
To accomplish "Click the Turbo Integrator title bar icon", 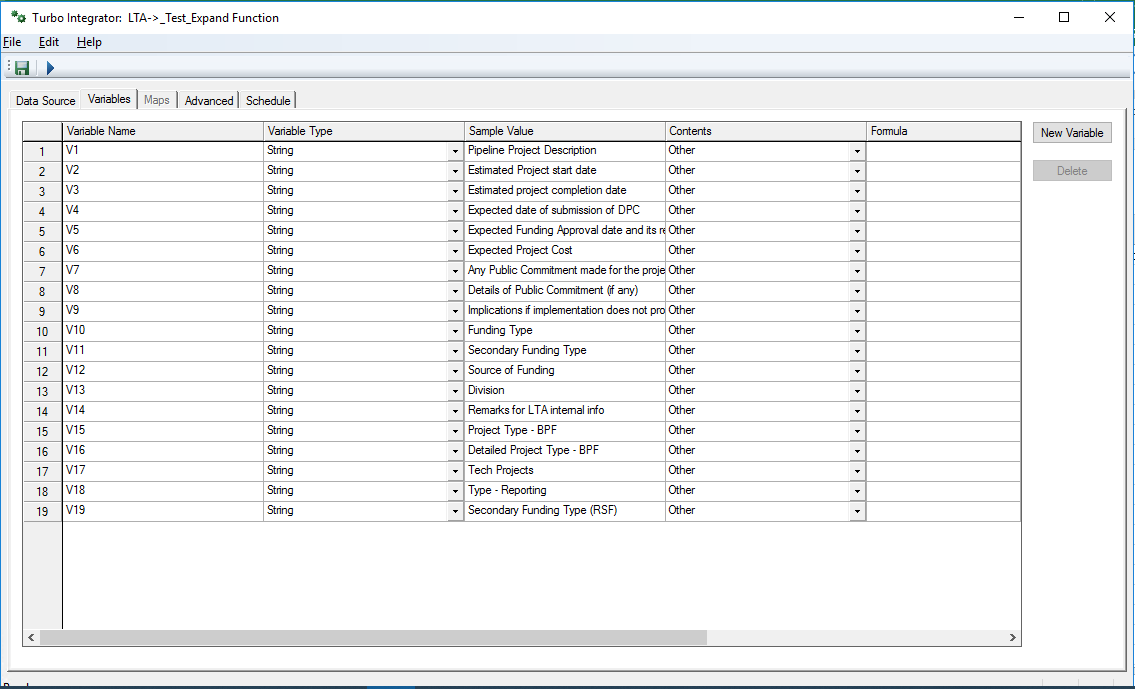I will 17,17.
